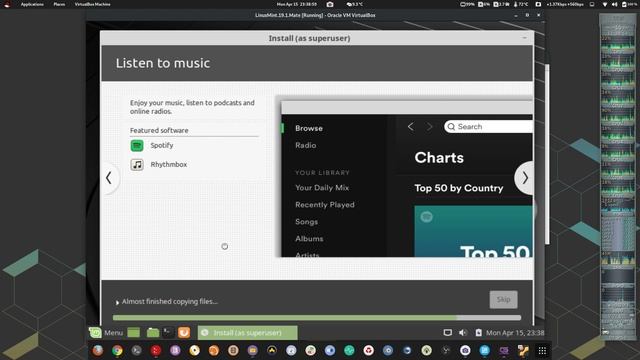640x360 pixels.
Task: Click the battery indicator in Mint panel
Action: pyautogui.click(x=478, y=333)
